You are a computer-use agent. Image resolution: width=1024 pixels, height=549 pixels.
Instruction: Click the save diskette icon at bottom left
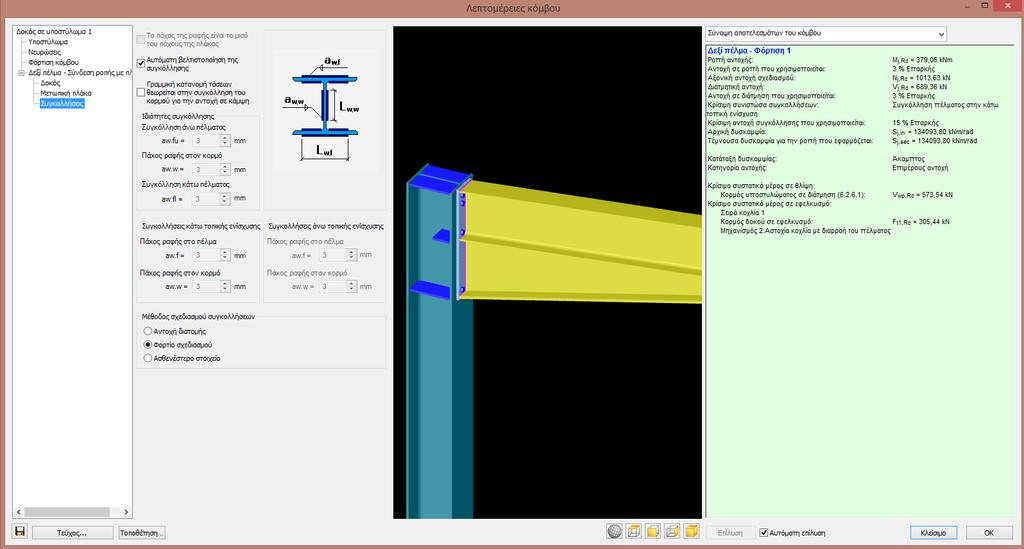[20, 531]
